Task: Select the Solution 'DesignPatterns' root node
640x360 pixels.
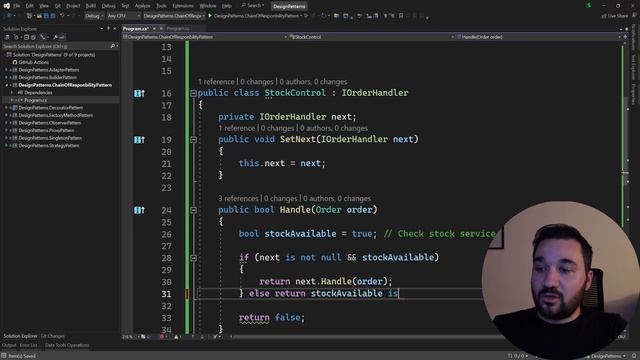Action: 53,55
